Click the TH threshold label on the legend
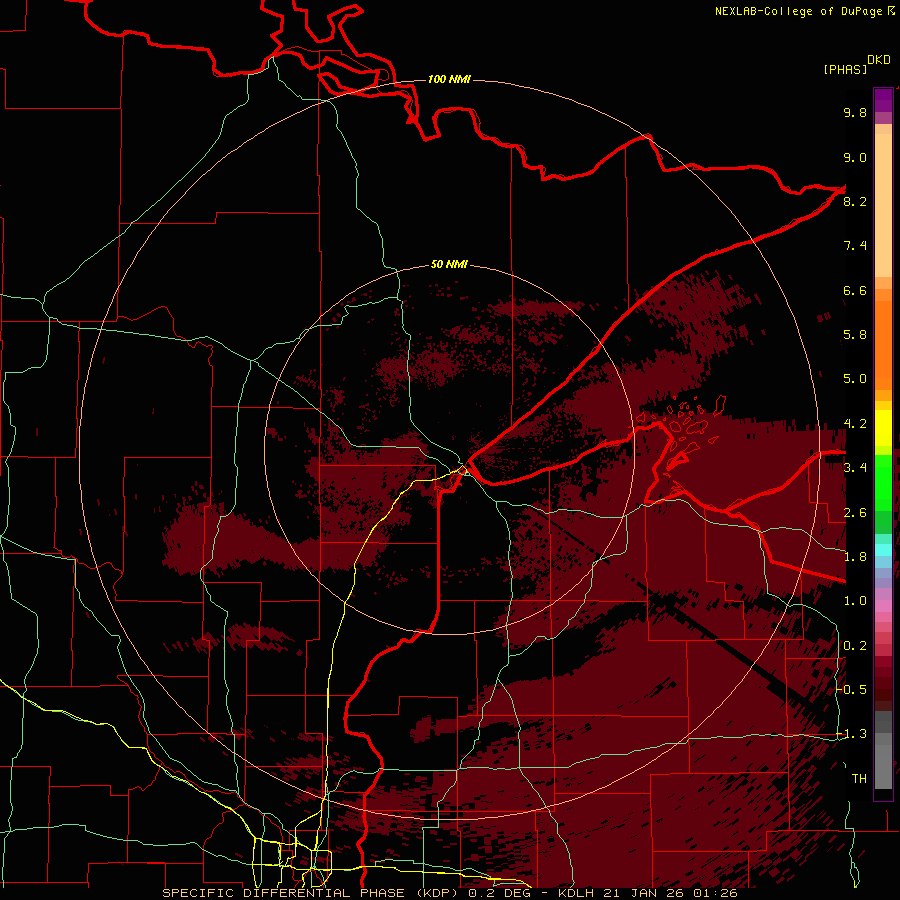 pos(859,779)
